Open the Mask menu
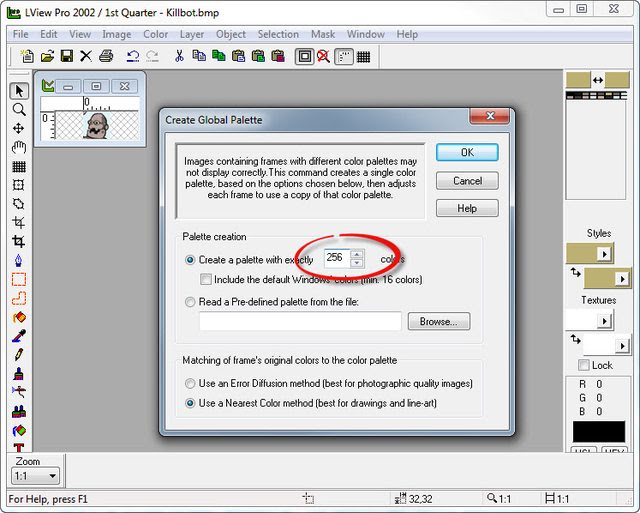The image size is (640, 513). tap(323, 34)
